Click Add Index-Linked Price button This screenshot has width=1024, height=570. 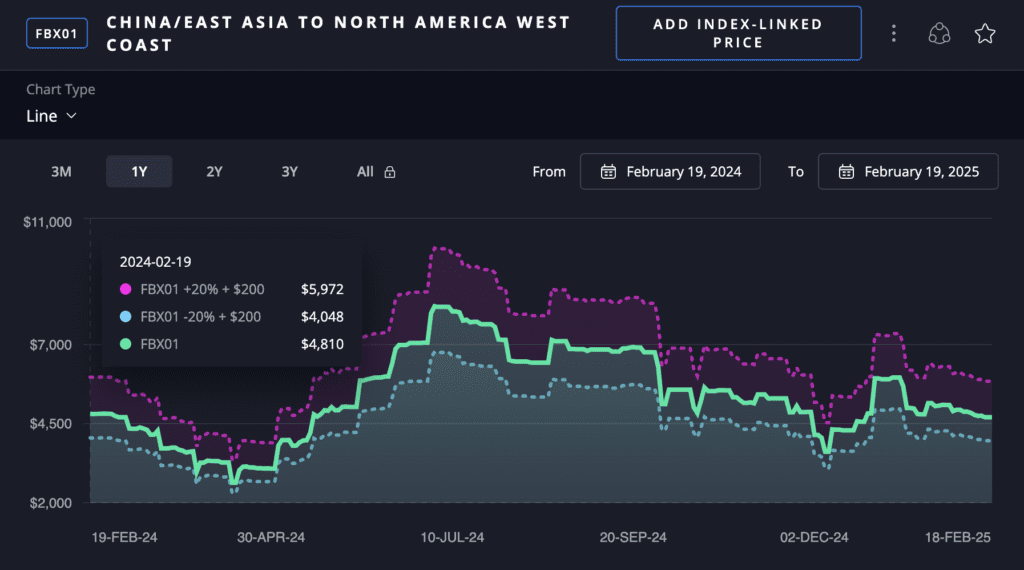[x=738, y=34]
